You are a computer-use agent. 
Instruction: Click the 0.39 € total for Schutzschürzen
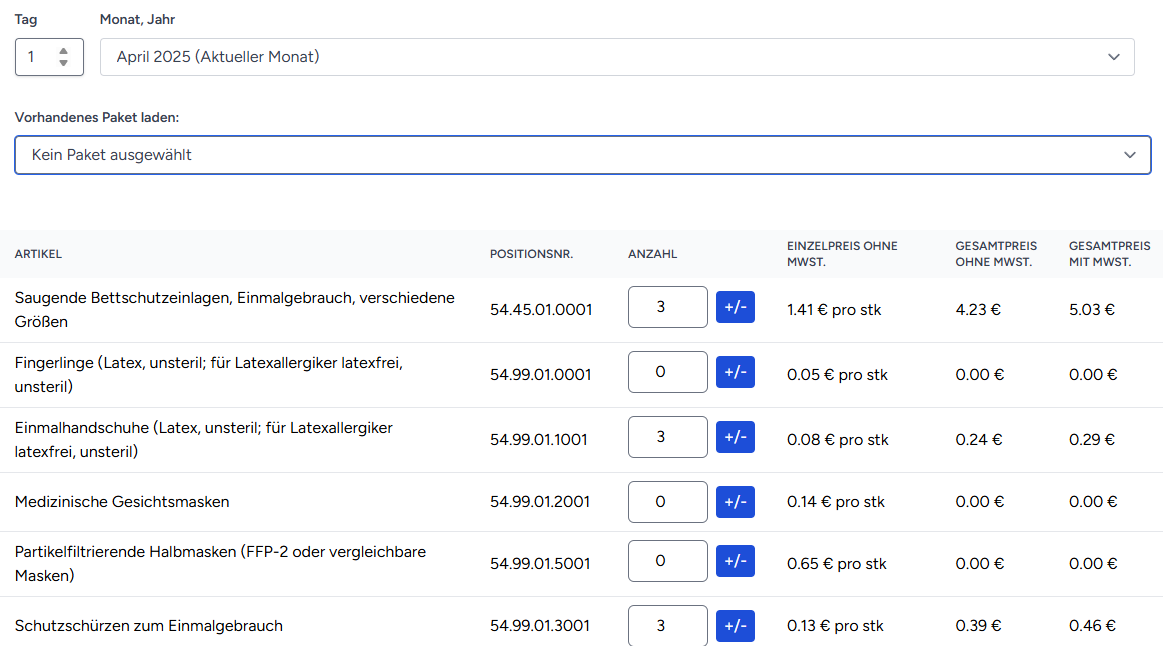[x=978, y=626]
